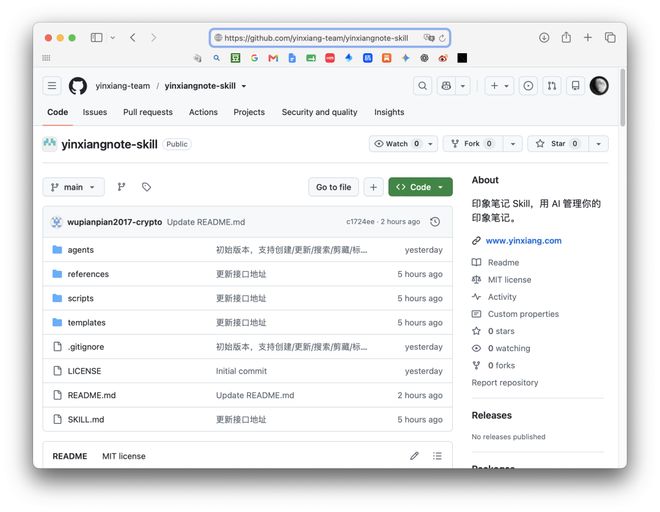Go back in Safari

click(133, 37)
